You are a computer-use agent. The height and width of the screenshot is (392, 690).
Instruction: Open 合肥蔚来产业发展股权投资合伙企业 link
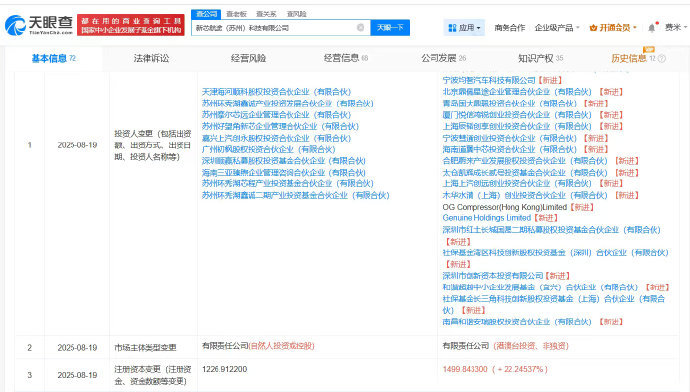[x=525, y=161]
